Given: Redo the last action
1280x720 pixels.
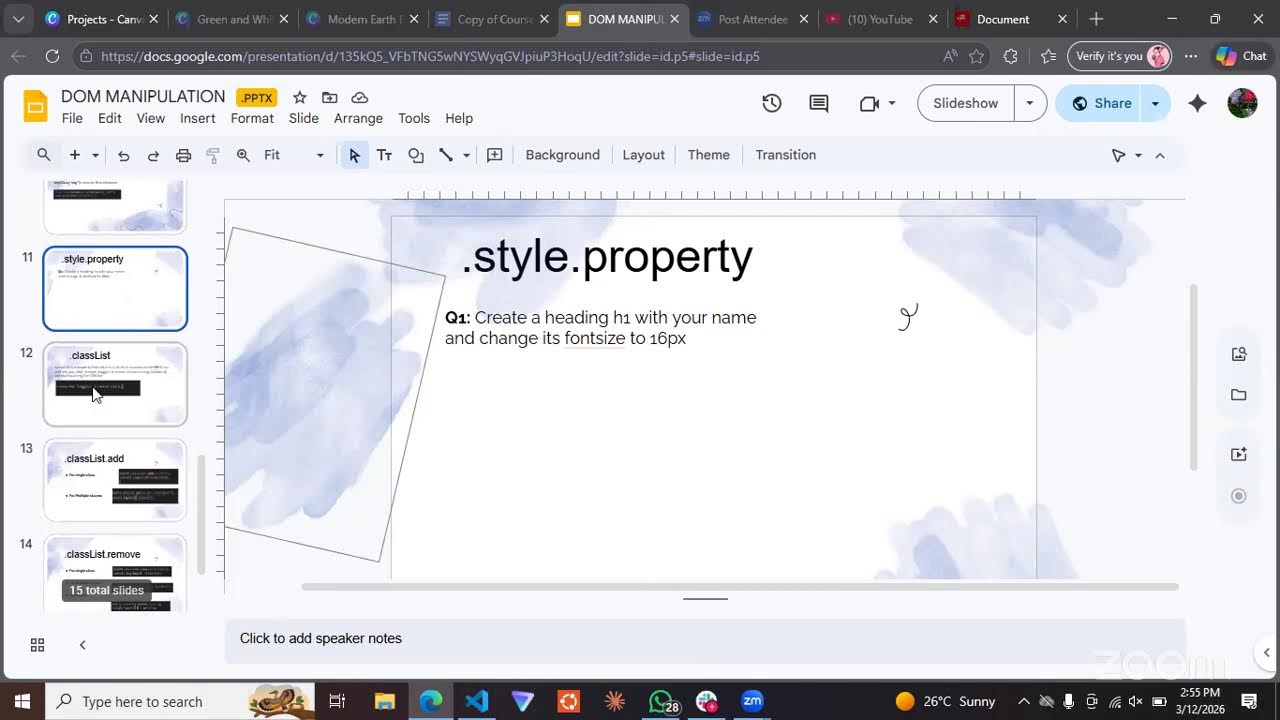Looking at the screenshot, I should (x=154, y=155).
